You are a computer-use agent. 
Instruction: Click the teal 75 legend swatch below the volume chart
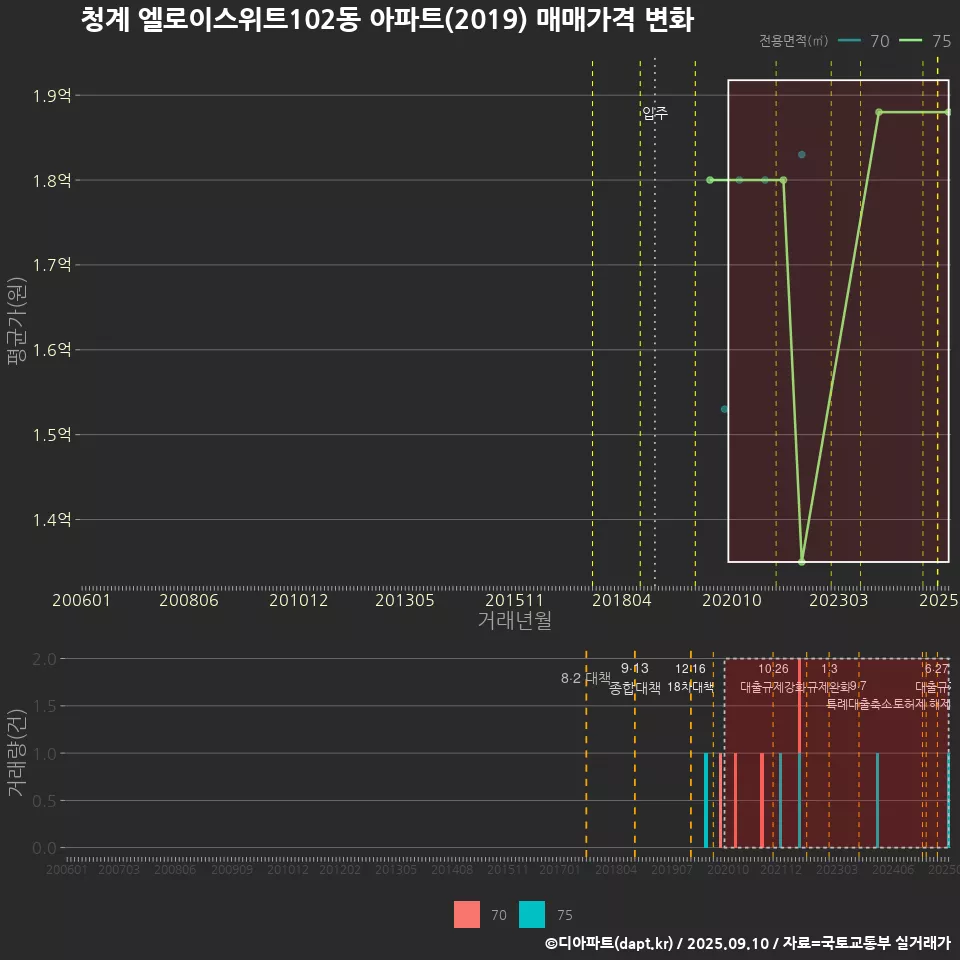[x=531, y=914]
